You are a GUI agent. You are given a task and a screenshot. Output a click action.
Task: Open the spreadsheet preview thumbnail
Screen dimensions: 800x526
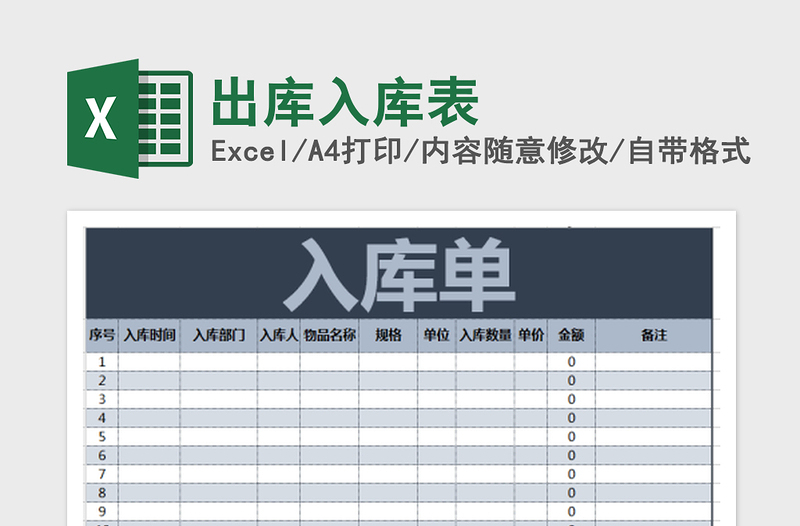point(401,368)
